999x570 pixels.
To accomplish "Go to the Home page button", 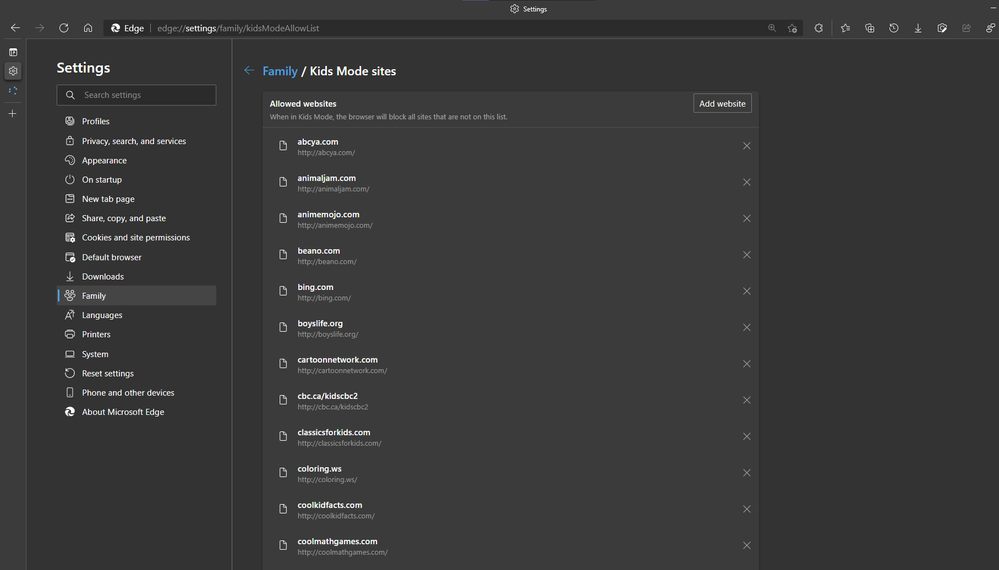I will 88,28.
